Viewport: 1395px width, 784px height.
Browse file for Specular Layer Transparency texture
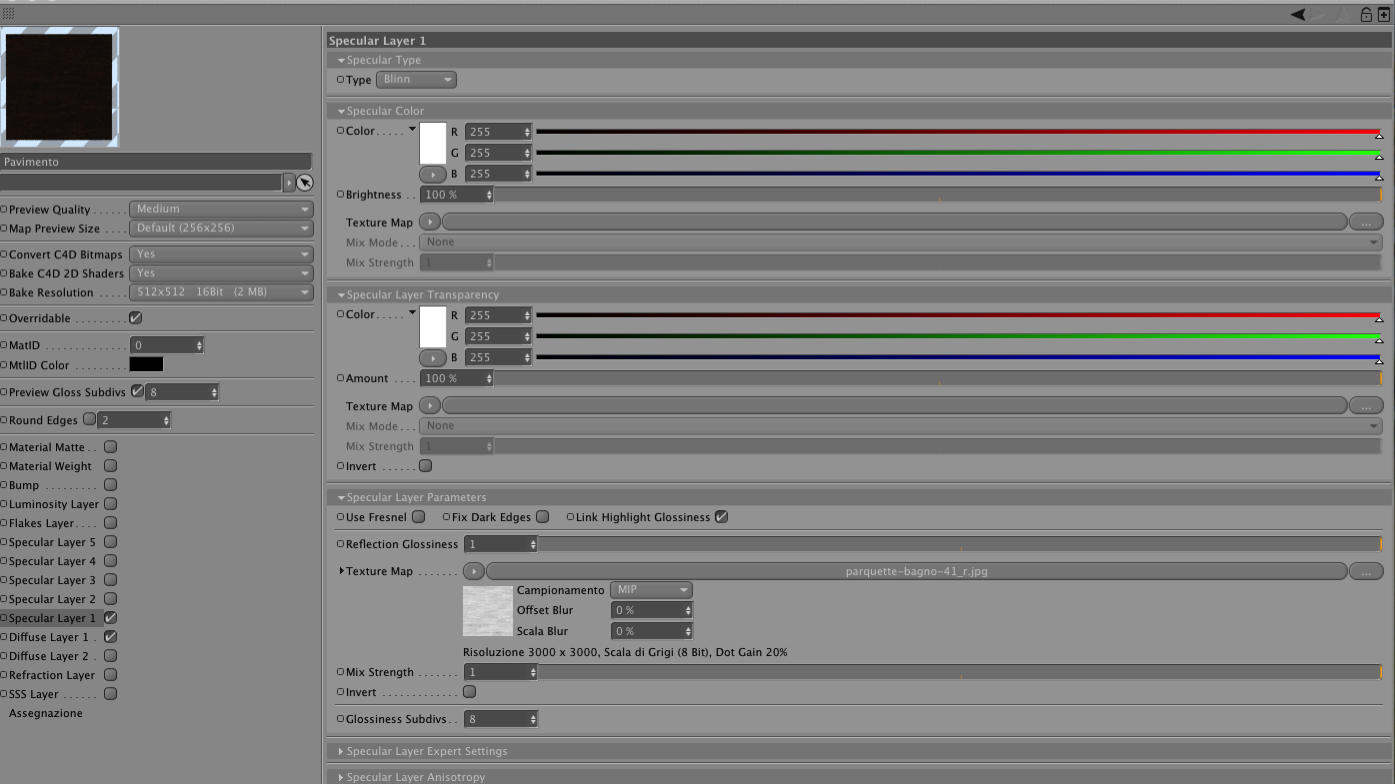pyautogui.click(x=1366, y=406)
